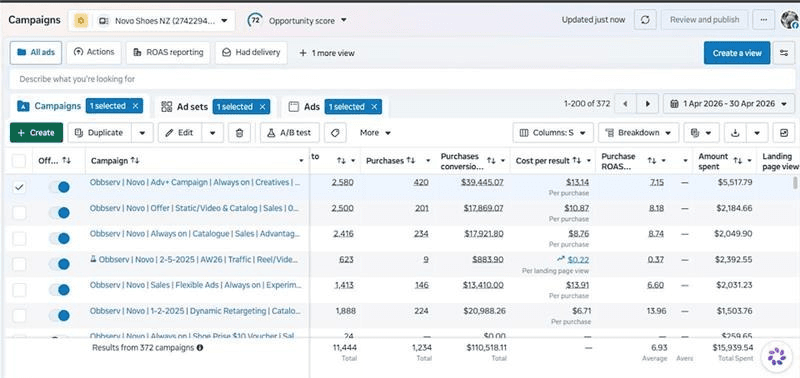Open the Columns: S dropdown
The height and width of the screenshot is (378, 800).
click(553, 133)
